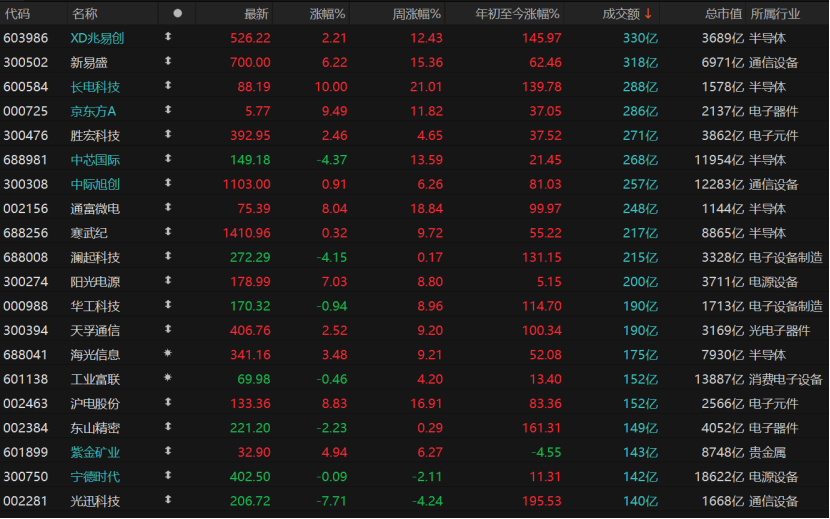Select stock name 天孚通信
Screen dimensions: 830x519
(95, 330)
